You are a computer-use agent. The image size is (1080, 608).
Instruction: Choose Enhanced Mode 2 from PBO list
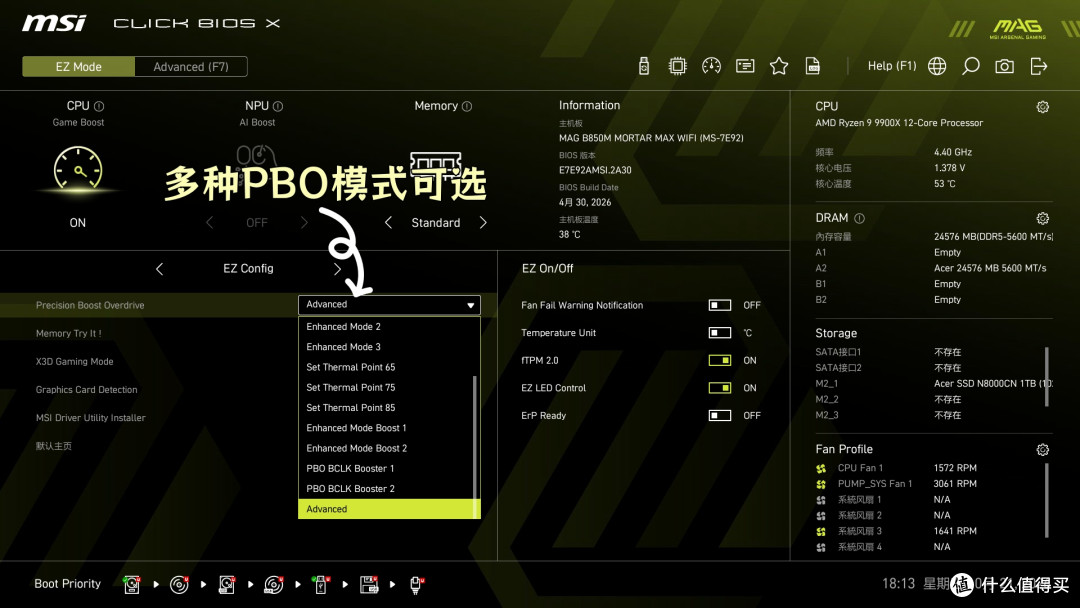pos(386,326)
